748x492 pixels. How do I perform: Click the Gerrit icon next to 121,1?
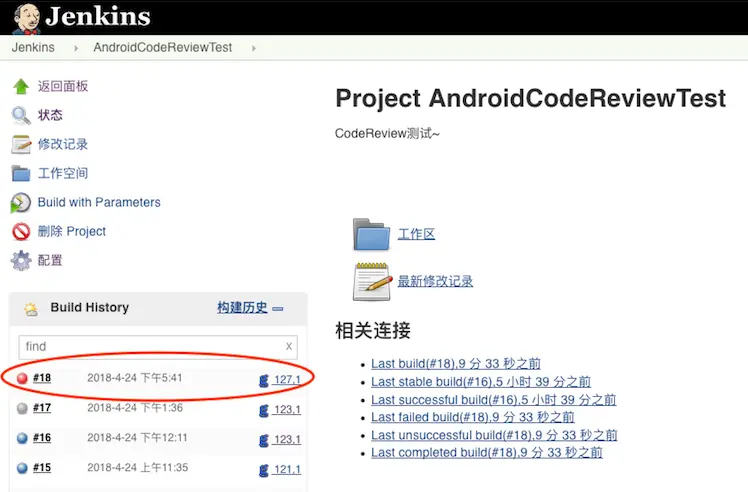tap(263, 470)
